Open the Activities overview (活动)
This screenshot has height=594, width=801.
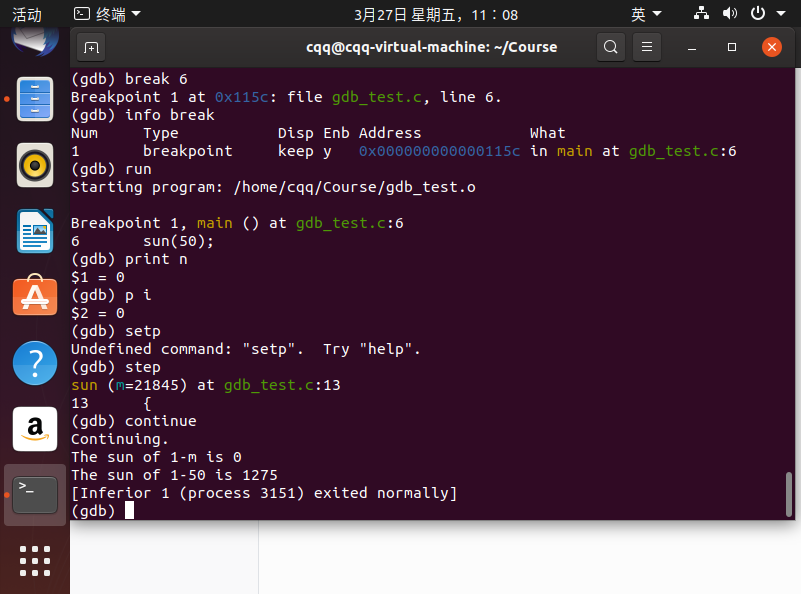[x=27, y=14]
